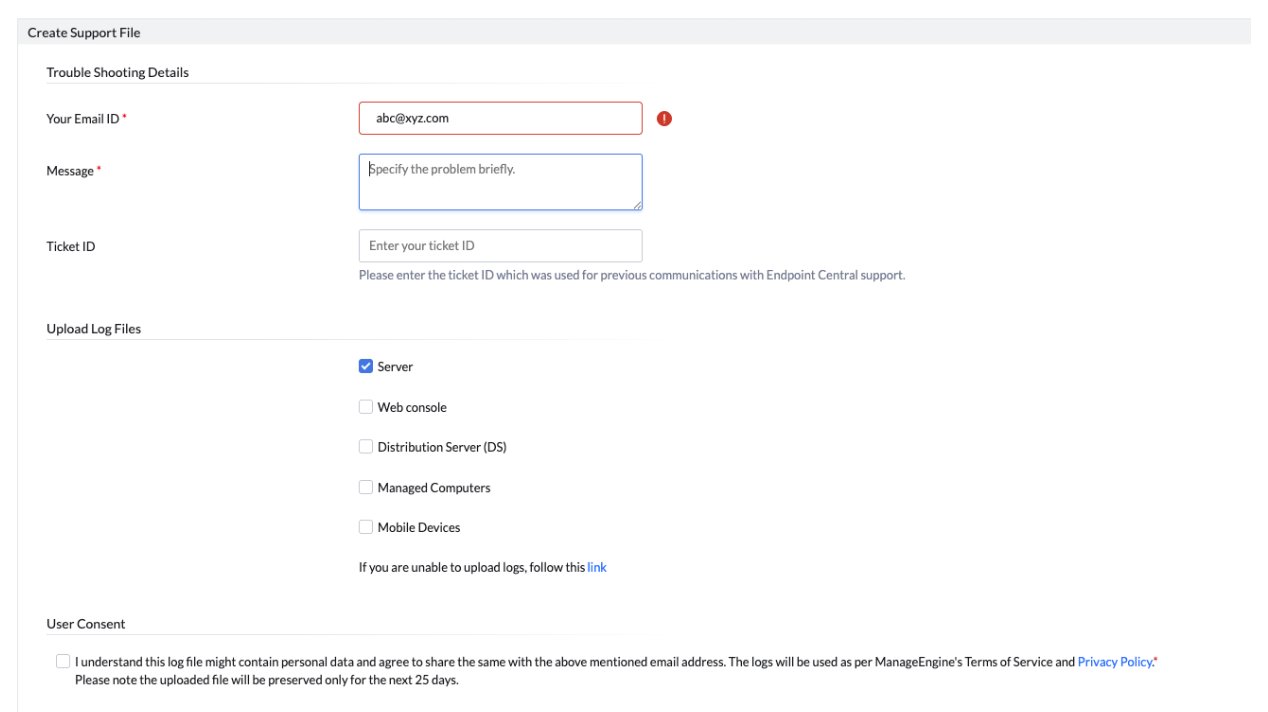Click the Ticket ID entry field
1268x712 pixels.
tap(500, 245)
